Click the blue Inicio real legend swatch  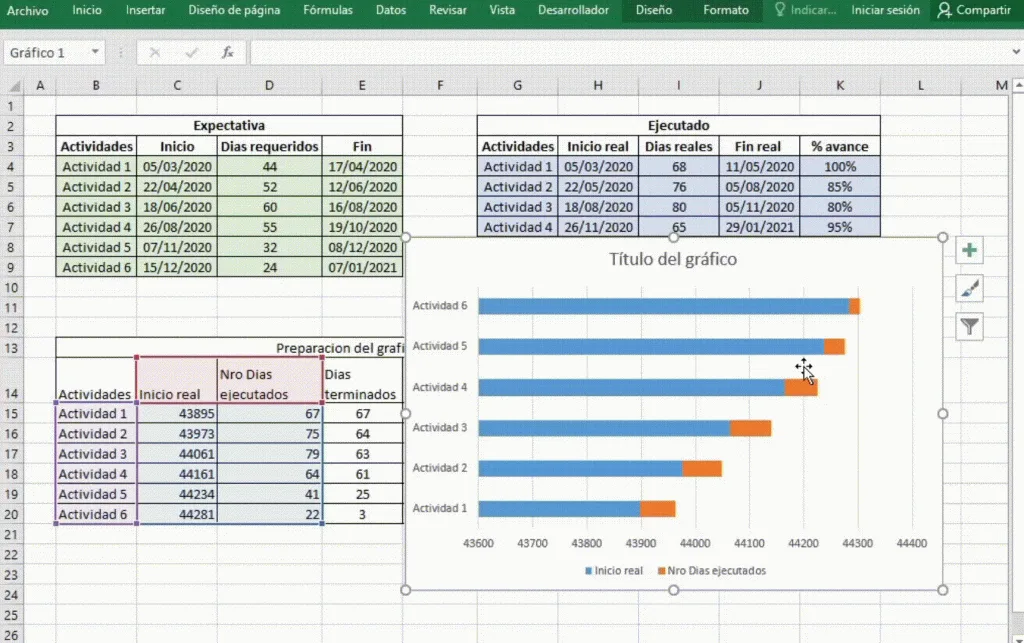[588, 571]
